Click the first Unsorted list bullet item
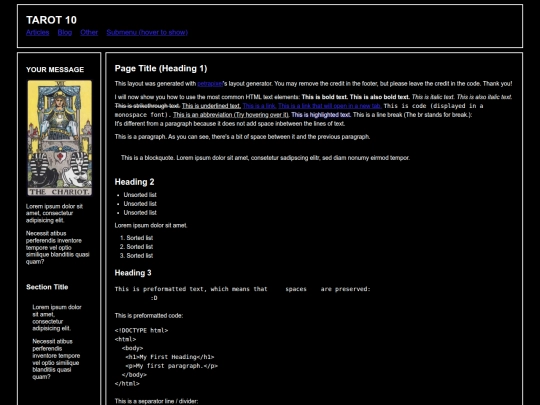The width and height of the screenshot is (540, 405). (140, 195)
